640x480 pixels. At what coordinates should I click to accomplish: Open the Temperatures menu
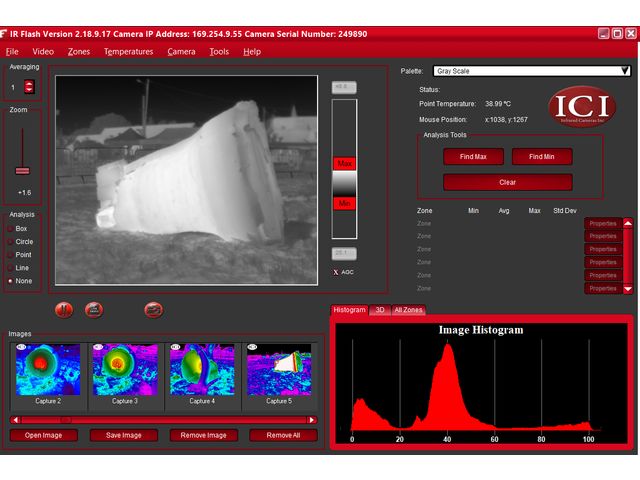click(x=128, y=51)
